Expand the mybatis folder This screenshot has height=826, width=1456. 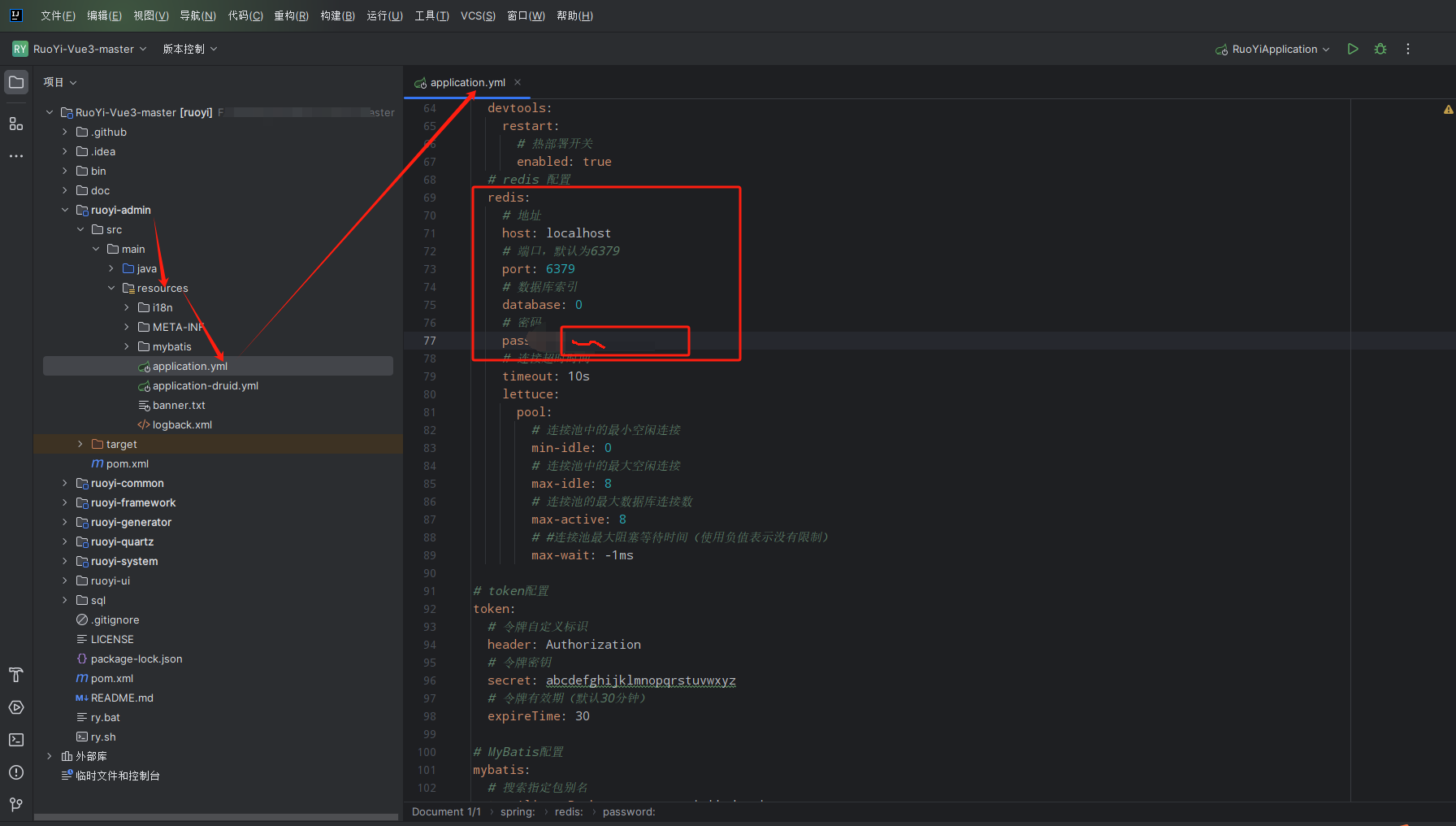tap(127, 346)
